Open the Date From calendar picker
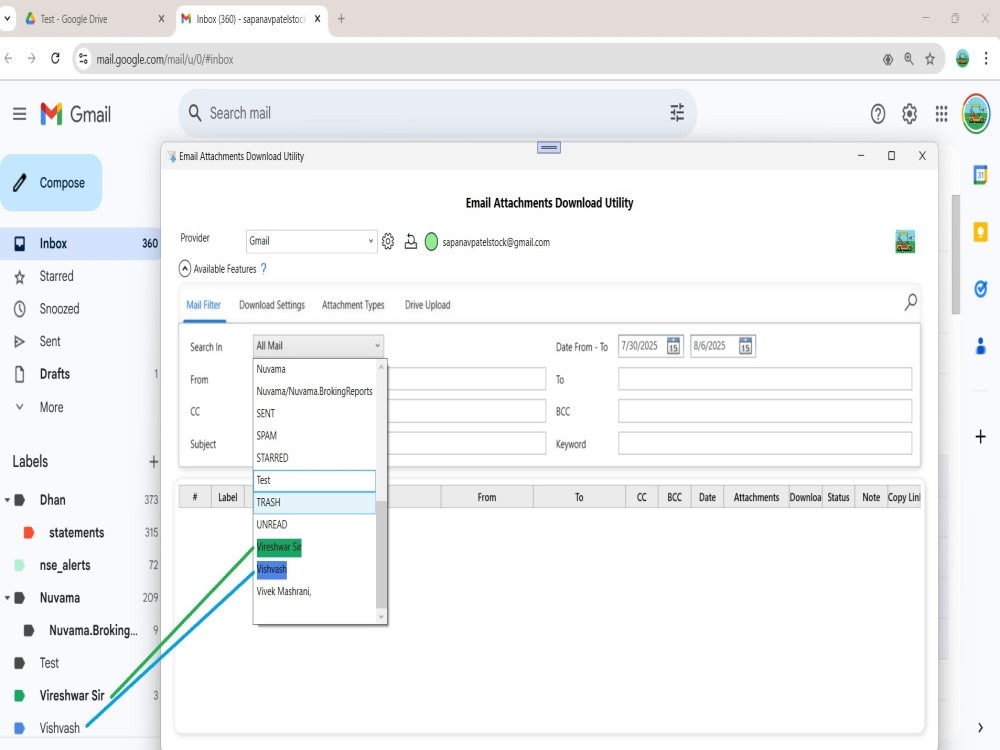The height and width of the screenshot is (750, 1000). [673, 346]
